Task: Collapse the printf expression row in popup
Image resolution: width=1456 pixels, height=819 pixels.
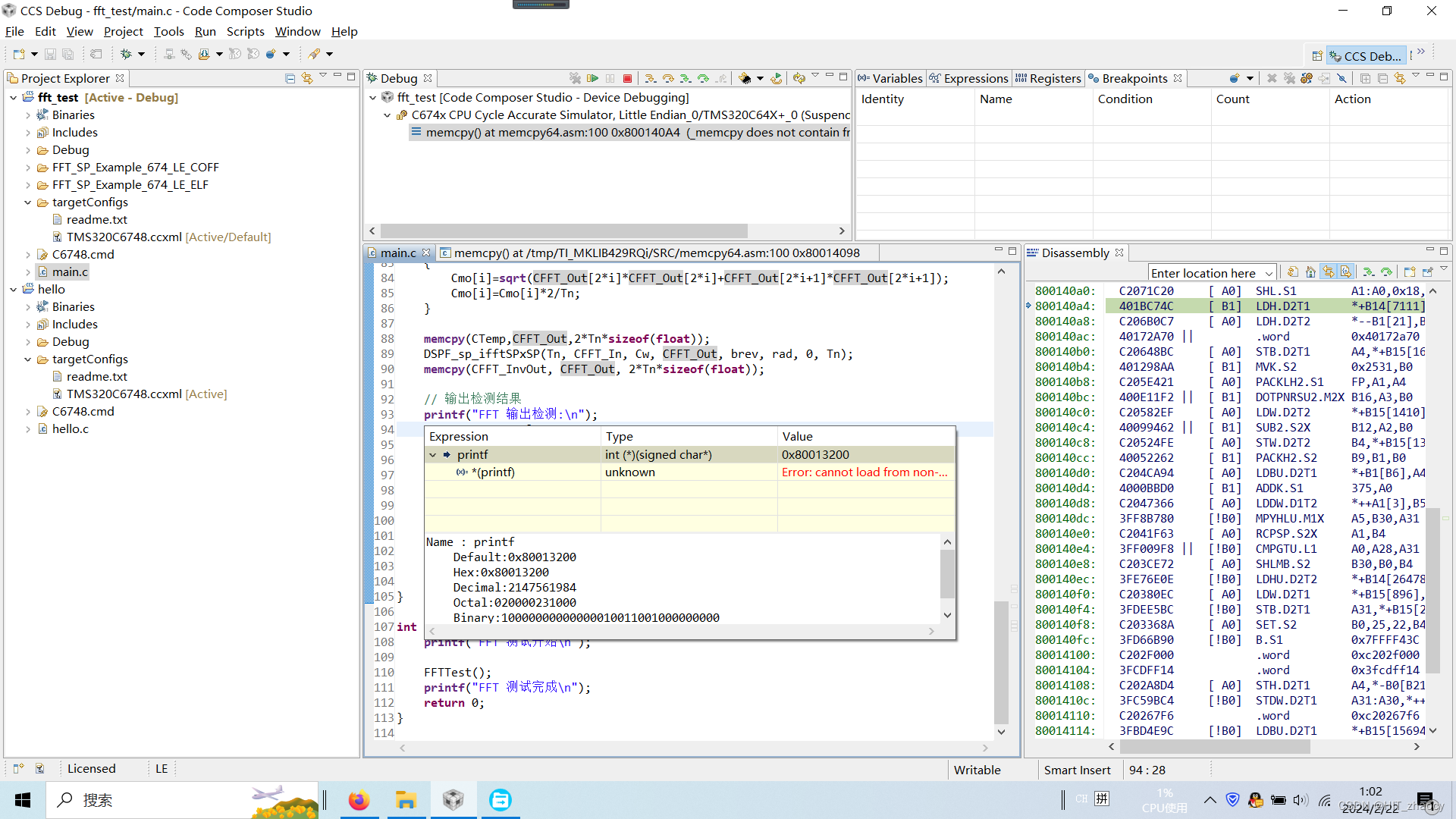Action: [x=433, y=455]
